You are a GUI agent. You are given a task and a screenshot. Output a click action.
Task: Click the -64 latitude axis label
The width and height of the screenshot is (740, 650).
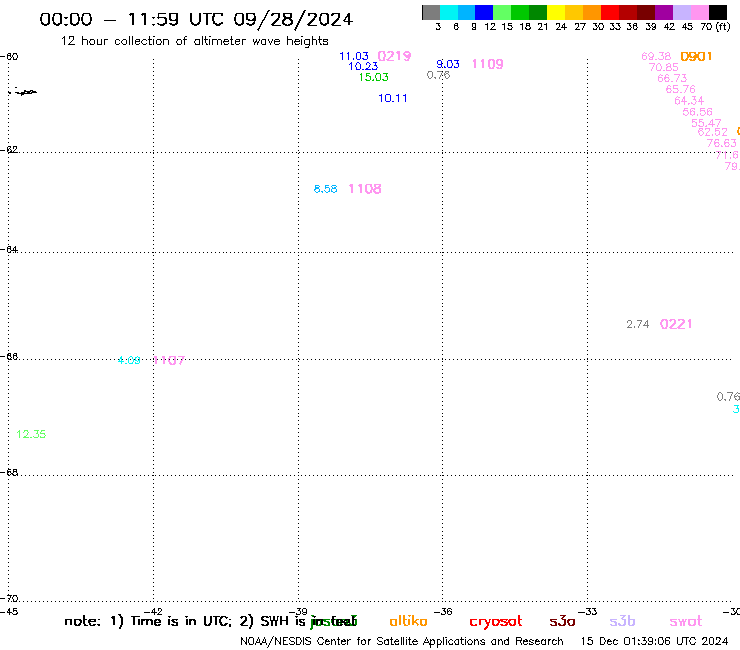click(9, 250)
